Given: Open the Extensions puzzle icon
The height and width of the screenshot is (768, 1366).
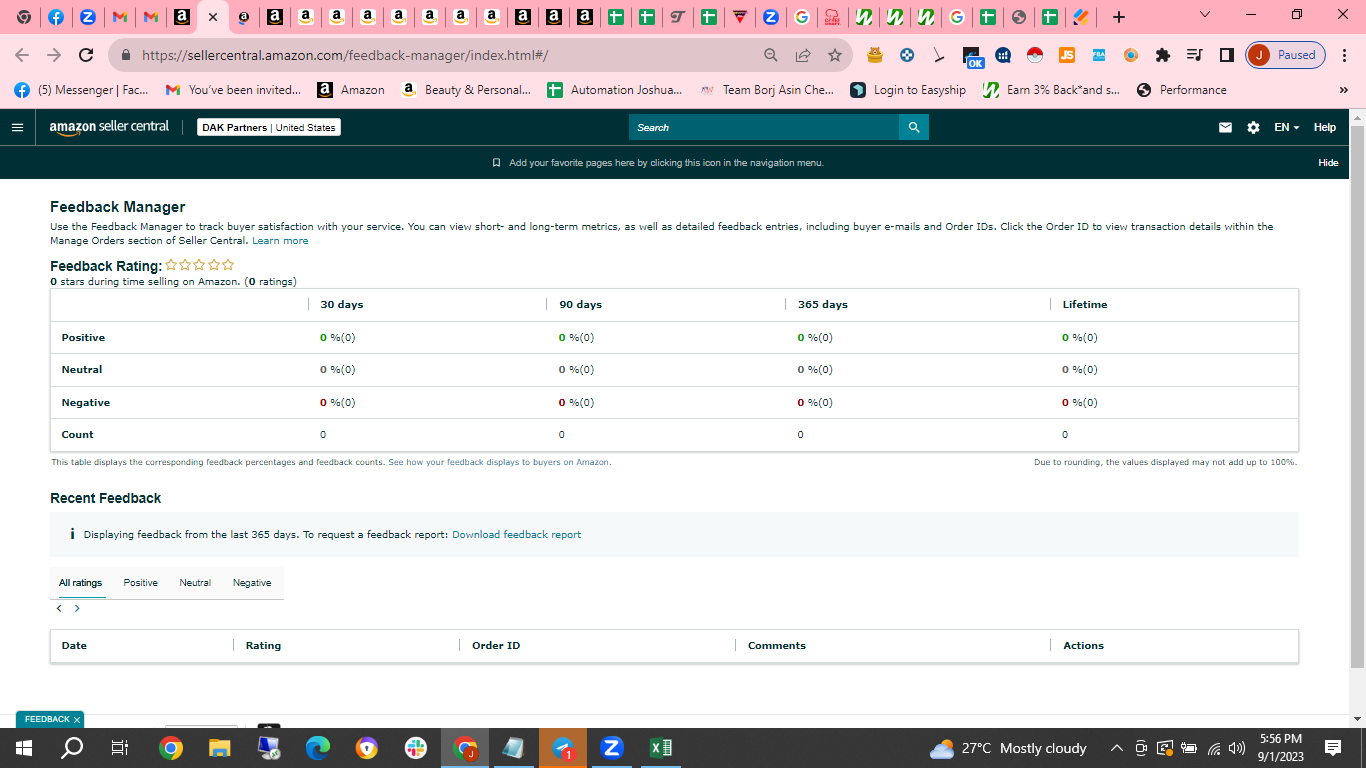Looking at the screenshot, I should [1162, 55].
